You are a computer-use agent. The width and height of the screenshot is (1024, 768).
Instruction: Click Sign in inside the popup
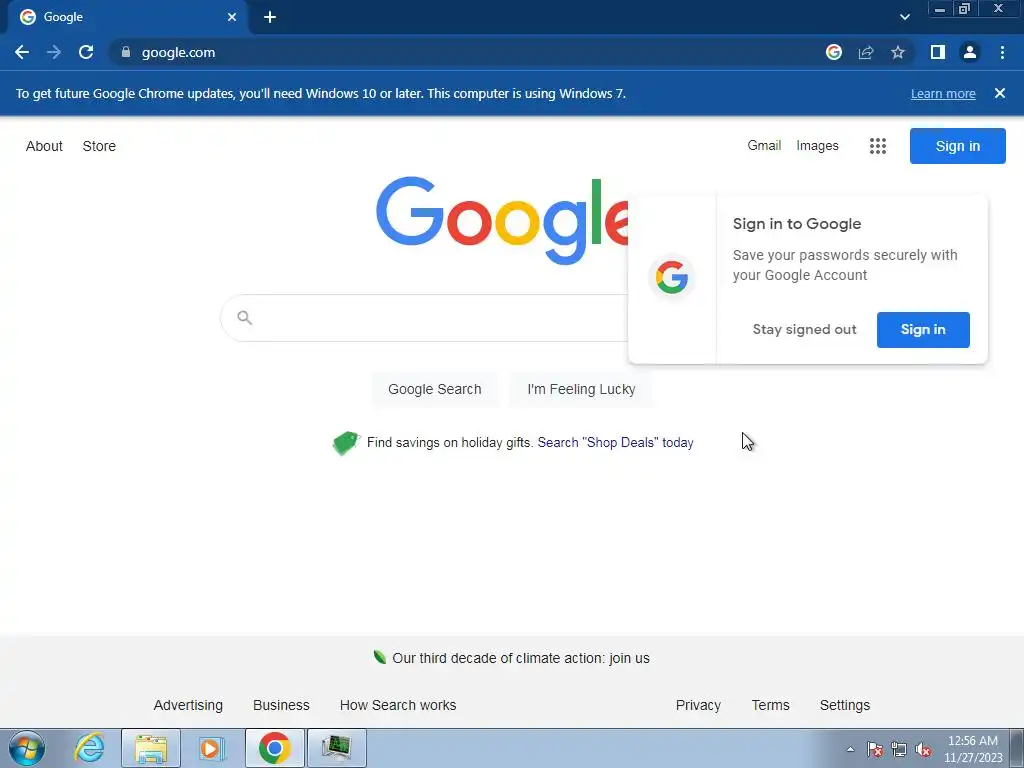[923, 330]
